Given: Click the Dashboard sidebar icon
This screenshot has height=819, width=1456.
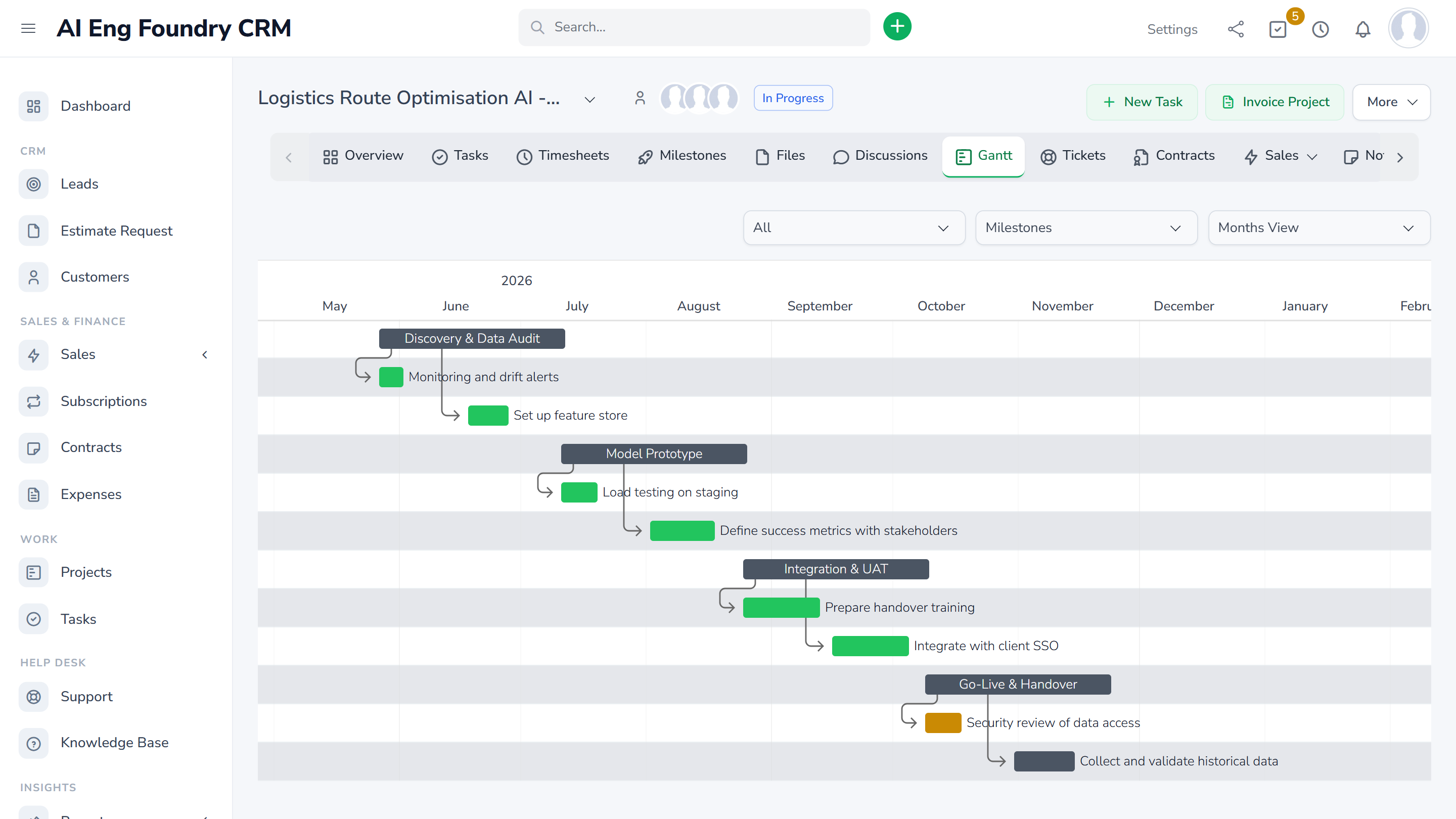Looking at the screenshot, I should [33, 106].
